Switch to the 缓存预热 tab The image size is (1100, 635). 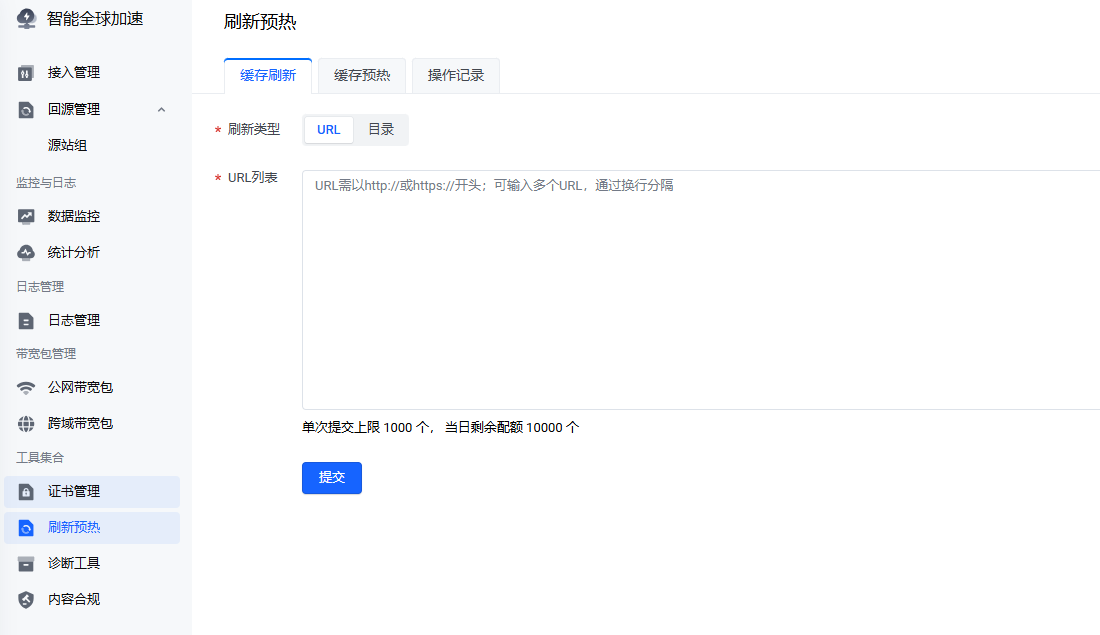click(x=362, y=76)
